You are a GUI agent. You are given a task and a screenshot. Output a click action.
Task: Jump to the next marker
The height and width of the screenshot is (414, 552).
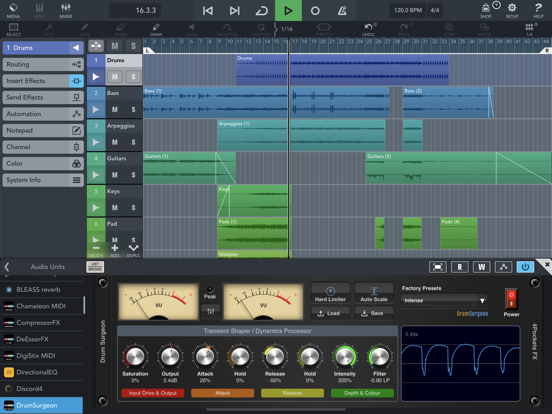point(234,11)
